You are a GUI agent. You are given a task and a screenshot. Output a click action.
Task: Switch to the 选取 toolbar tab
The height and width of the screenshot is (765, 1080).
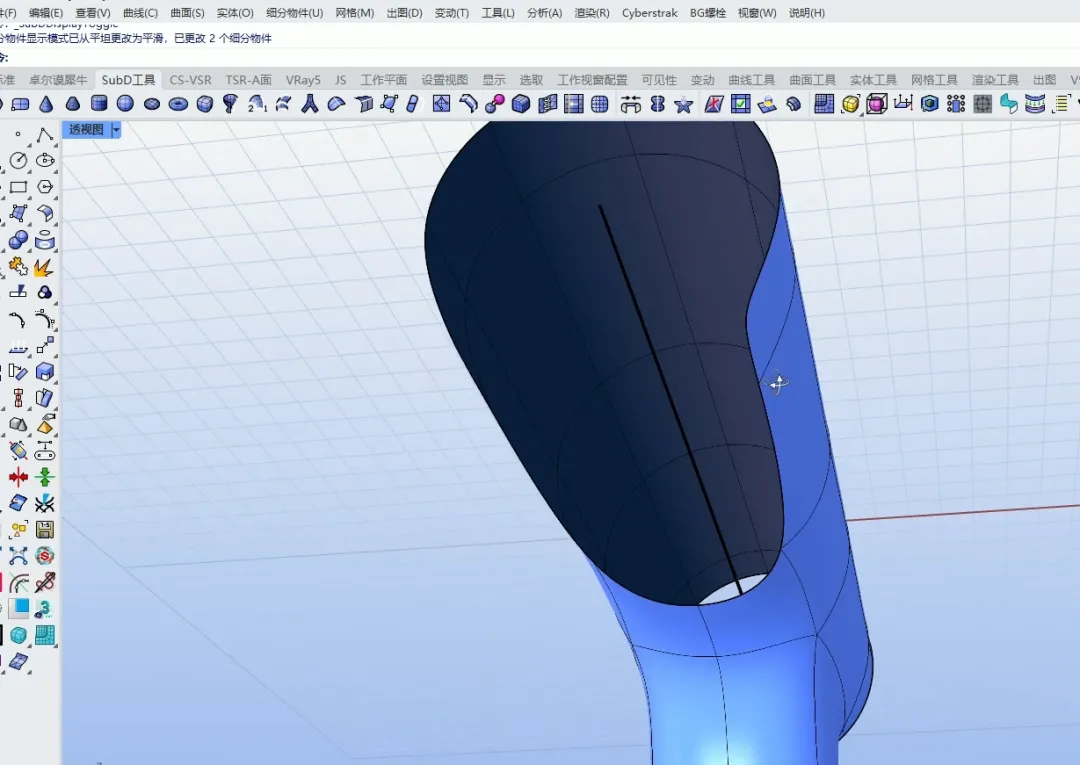(x=531, y=80)
